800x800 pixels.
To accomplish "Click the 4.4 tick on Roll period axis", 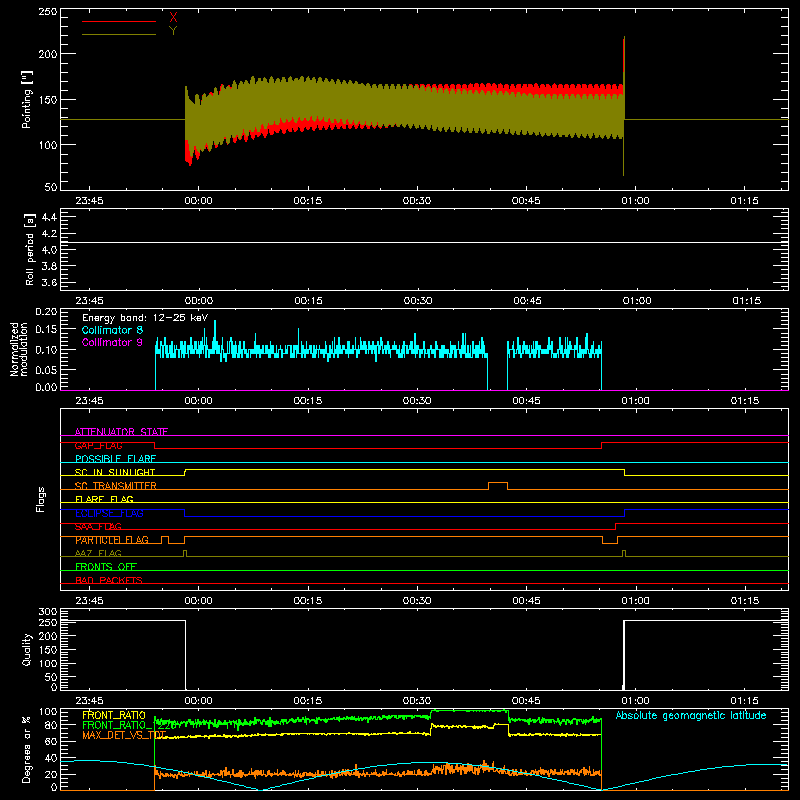I will [x=49, y=217].
